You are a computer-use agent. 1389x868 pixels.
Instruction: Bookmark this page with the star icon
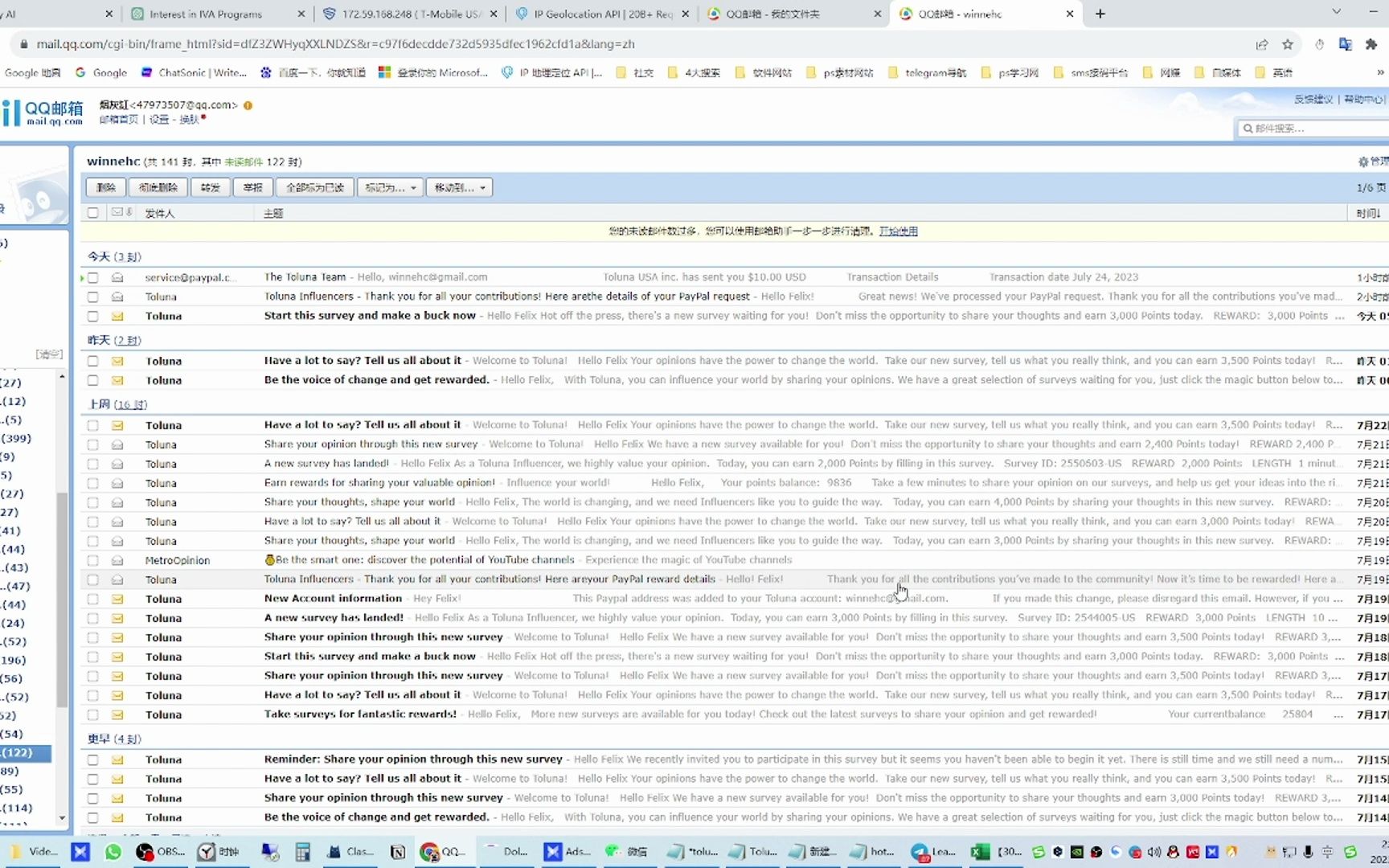1288,44
